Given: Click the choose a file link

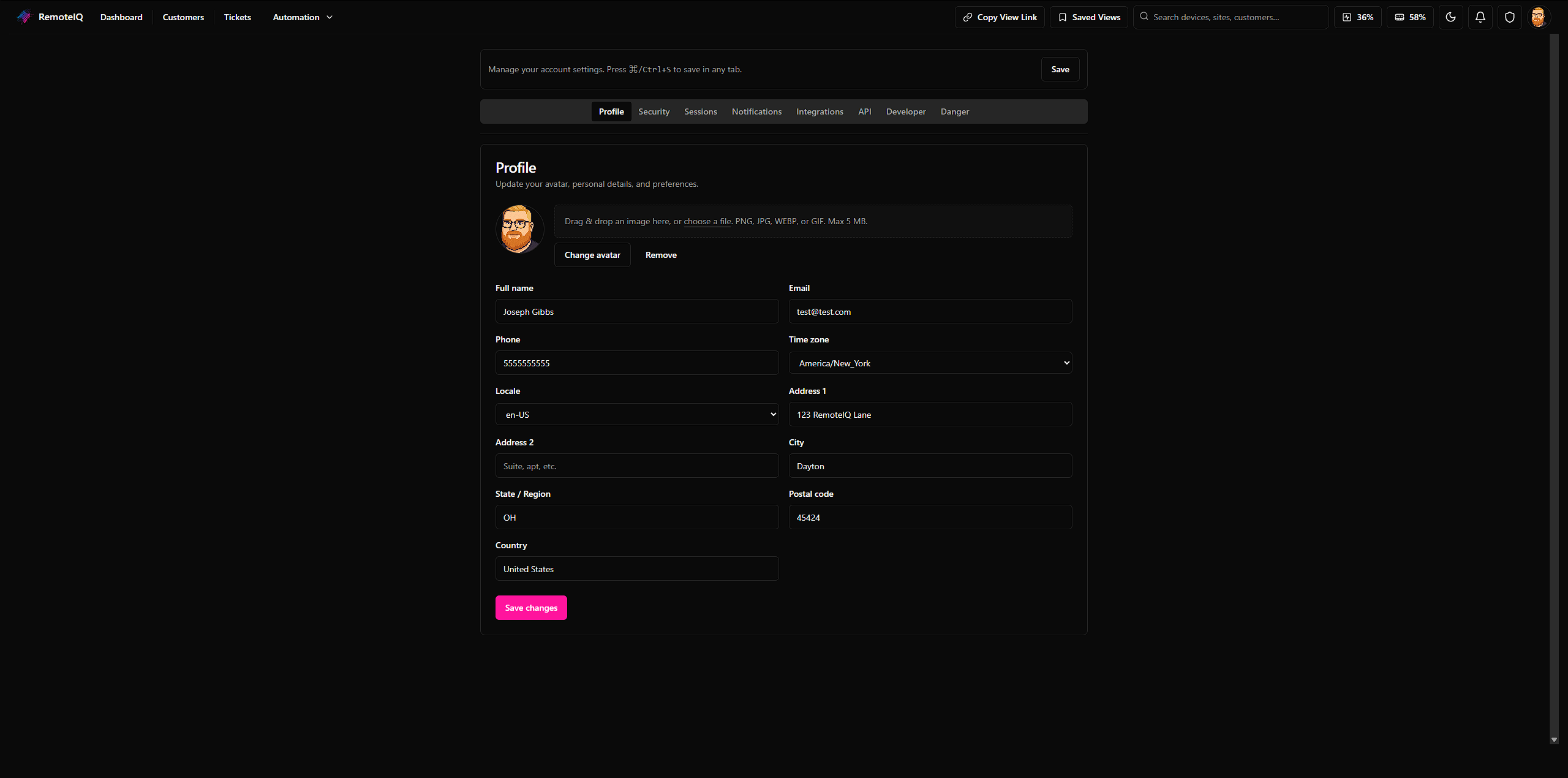Looking at the screenshot, I should [x=707, y=221].
